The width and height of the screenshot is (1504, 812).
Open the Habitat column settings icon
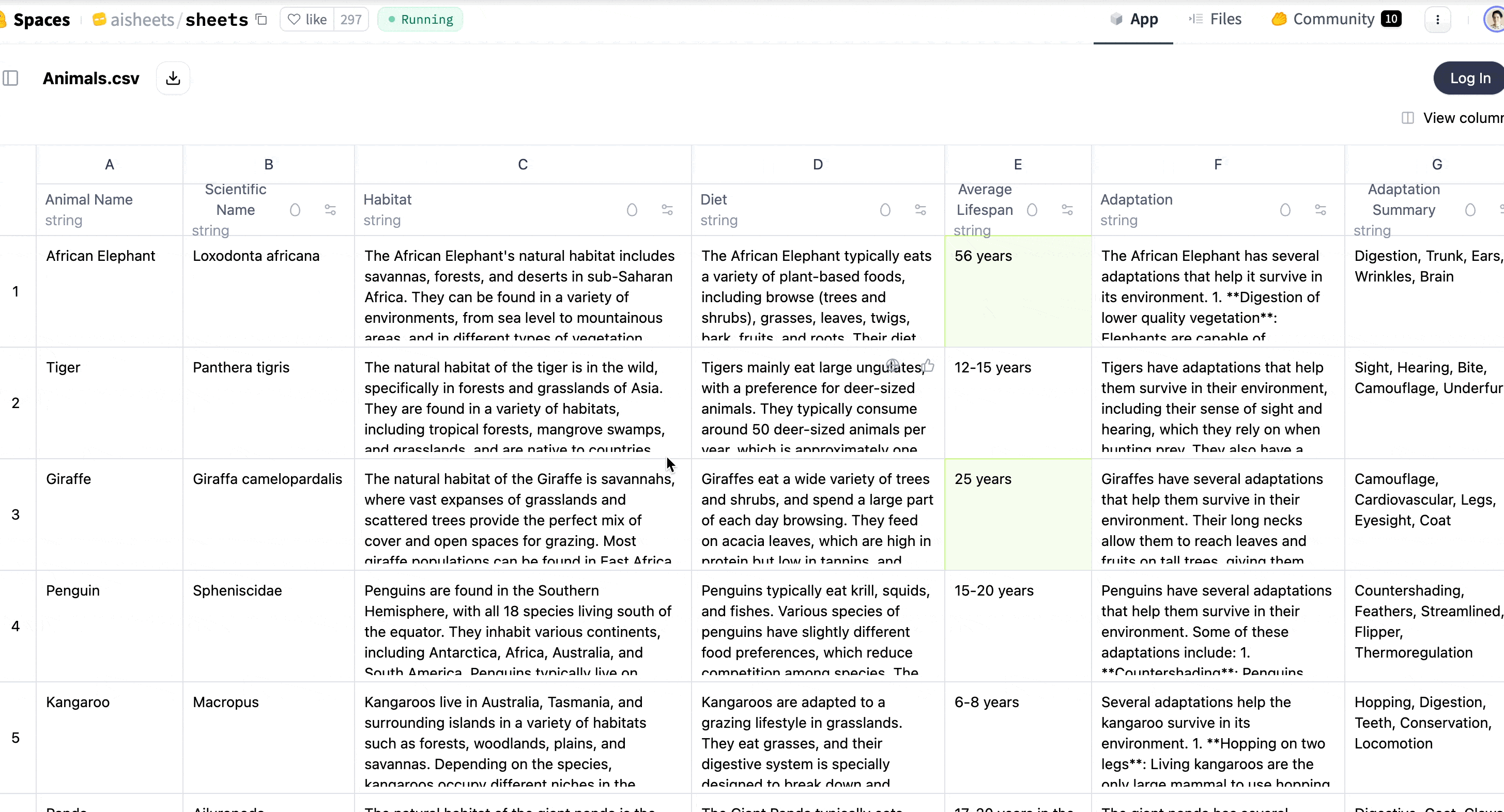[667, 210]
